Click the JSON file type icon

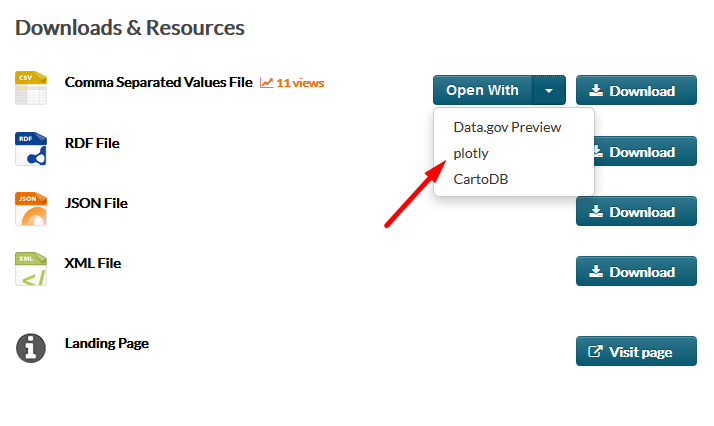[31, 209]
